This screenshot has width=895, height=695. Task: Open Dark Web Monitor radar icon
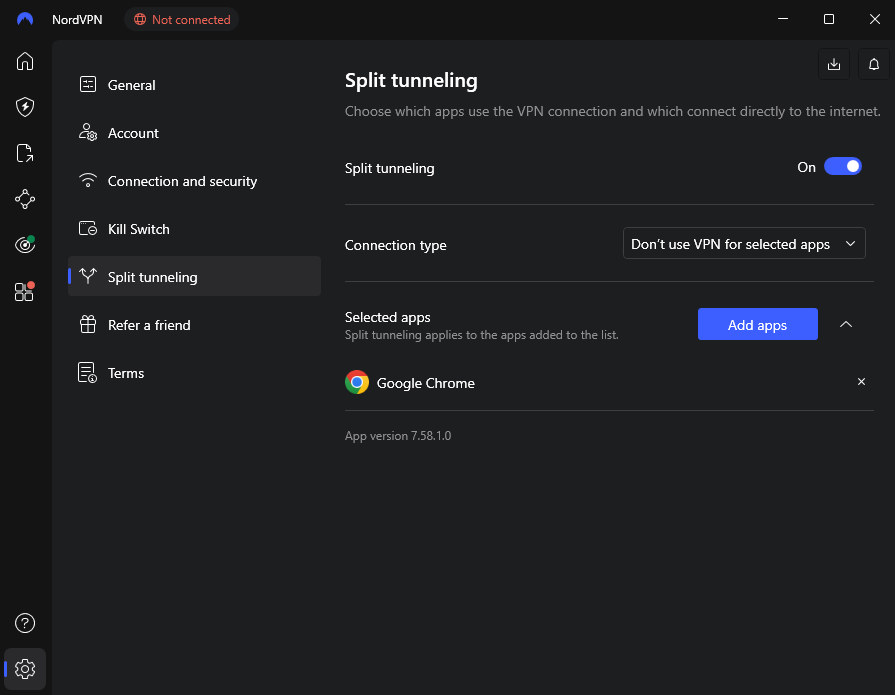(x=25, y=245)
